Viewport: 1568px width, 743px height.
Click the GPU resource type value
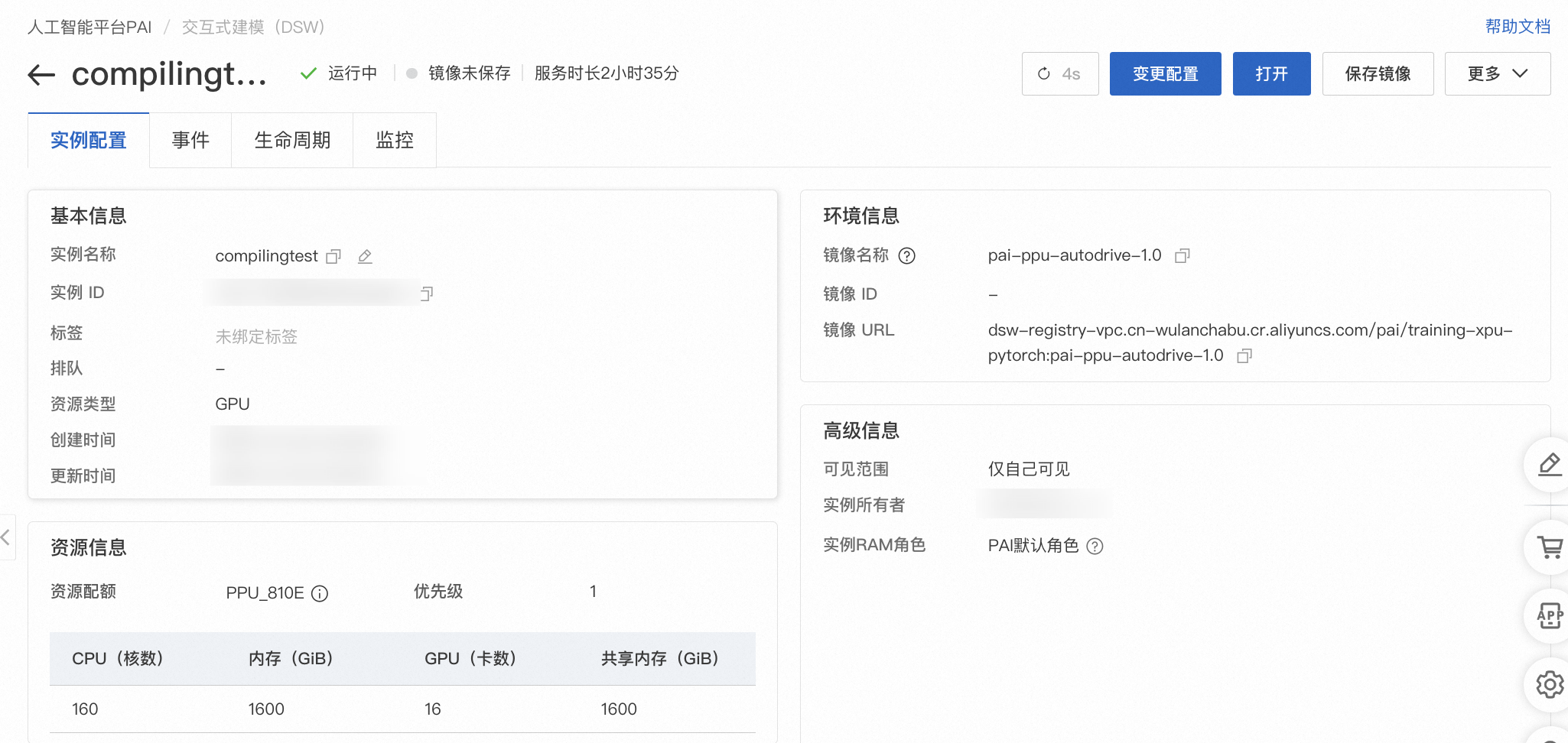233,404
